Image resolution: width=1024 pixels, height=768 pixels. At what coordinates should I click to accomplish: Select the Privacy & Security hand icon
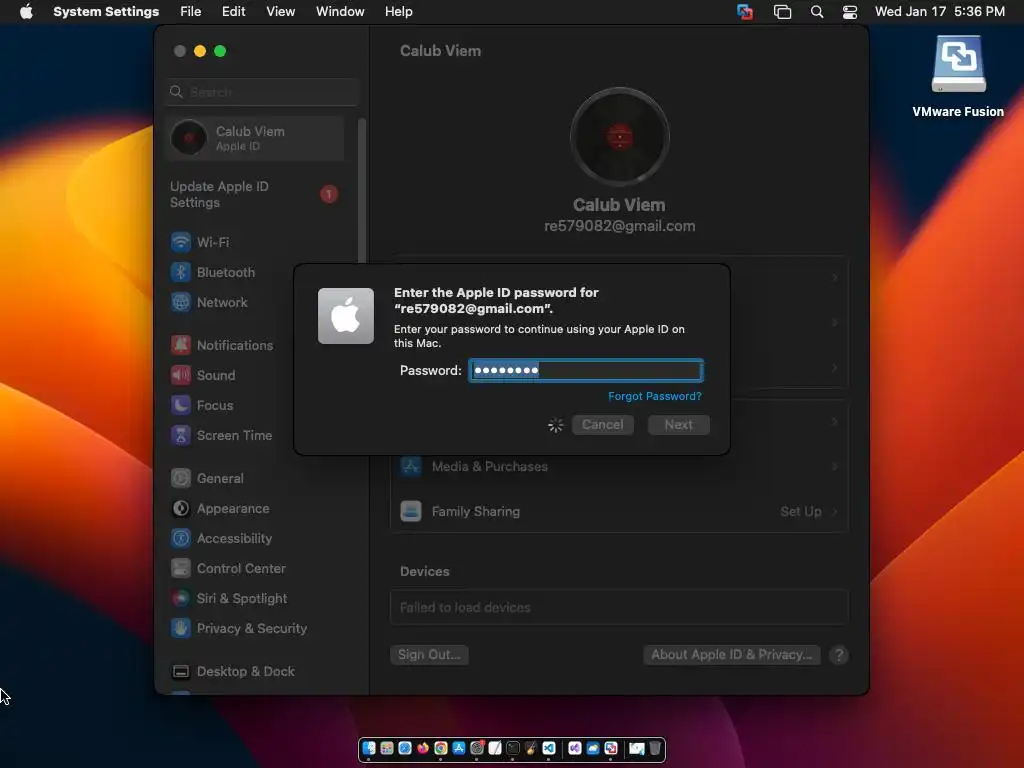tap(181, 628)
